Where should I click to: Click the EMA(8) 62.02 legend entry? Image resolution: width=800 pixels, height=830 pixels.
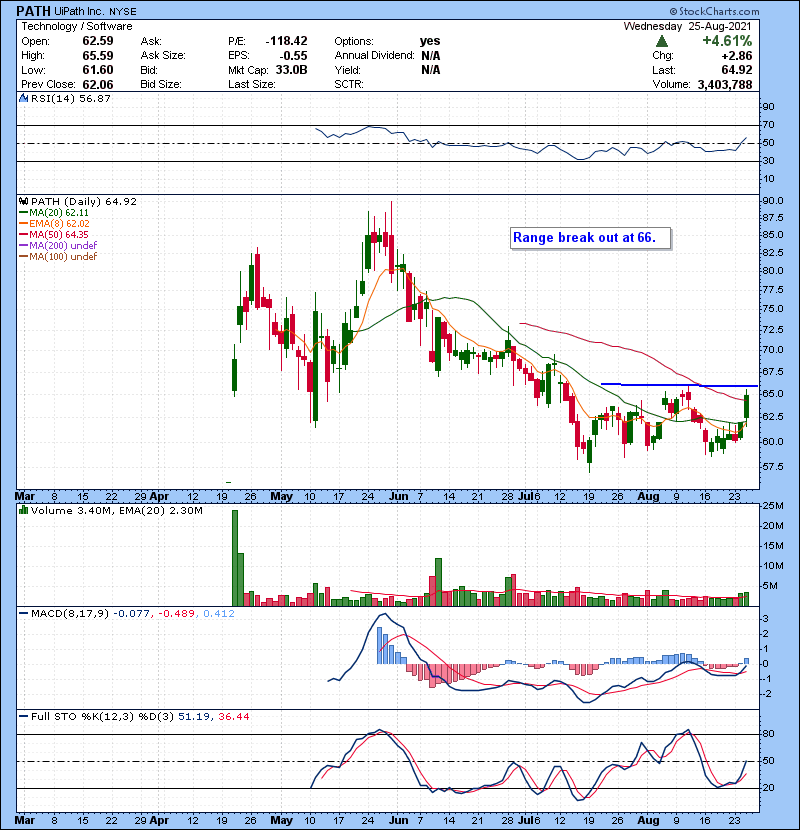[55, 223]
